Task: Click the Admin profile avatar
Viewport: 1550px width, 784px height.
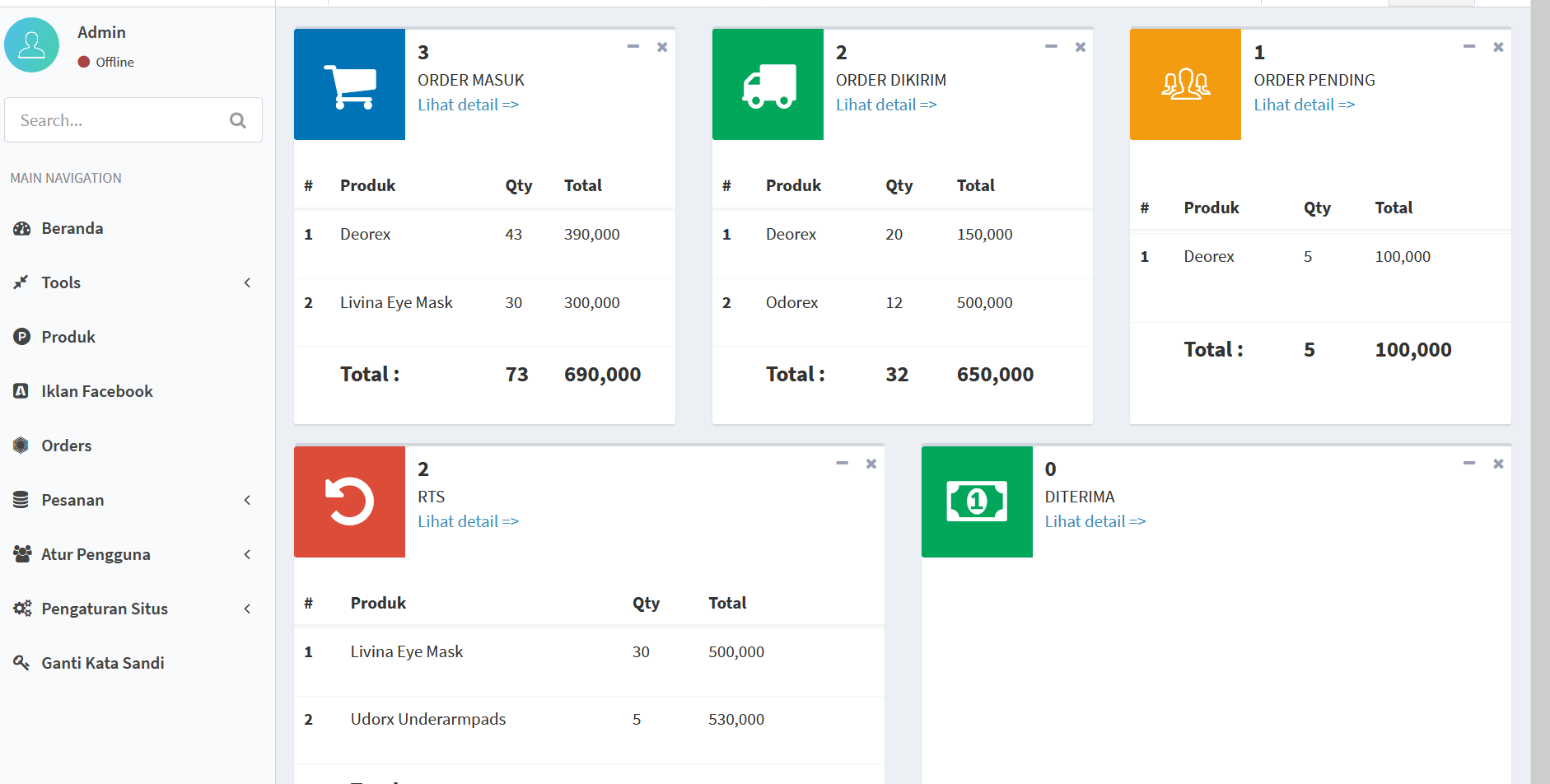Action: 32,45
